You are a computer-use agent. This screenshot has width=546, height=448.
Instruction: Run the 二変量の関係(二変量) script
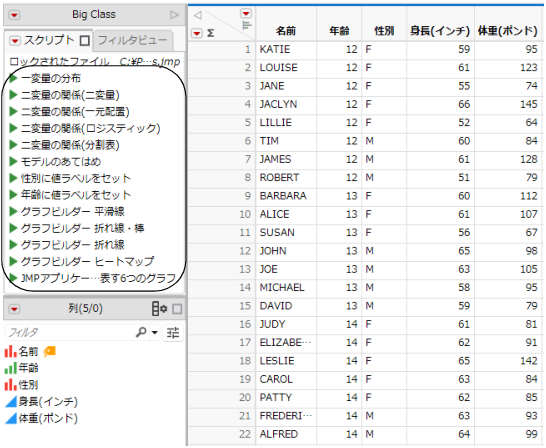pos(13,95)
